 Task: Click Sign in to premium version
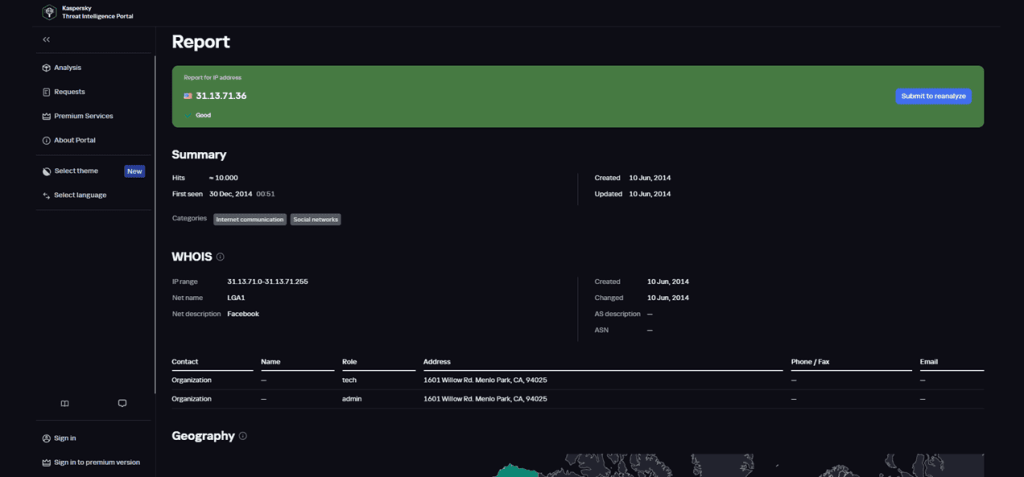click(96, 462)
